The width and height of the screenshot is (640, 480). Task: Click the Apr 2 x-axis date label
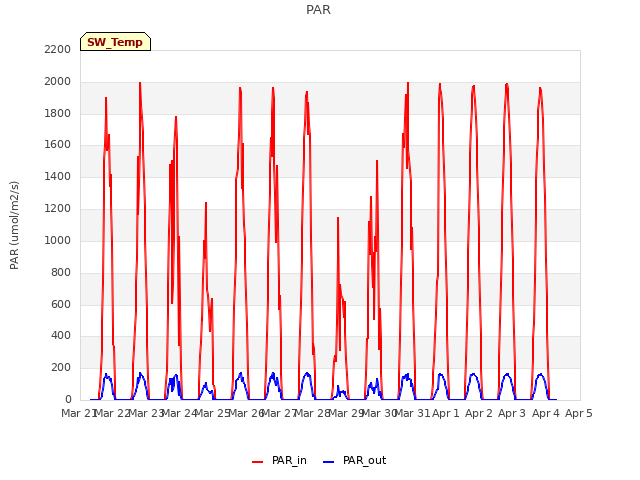(479, 413)
